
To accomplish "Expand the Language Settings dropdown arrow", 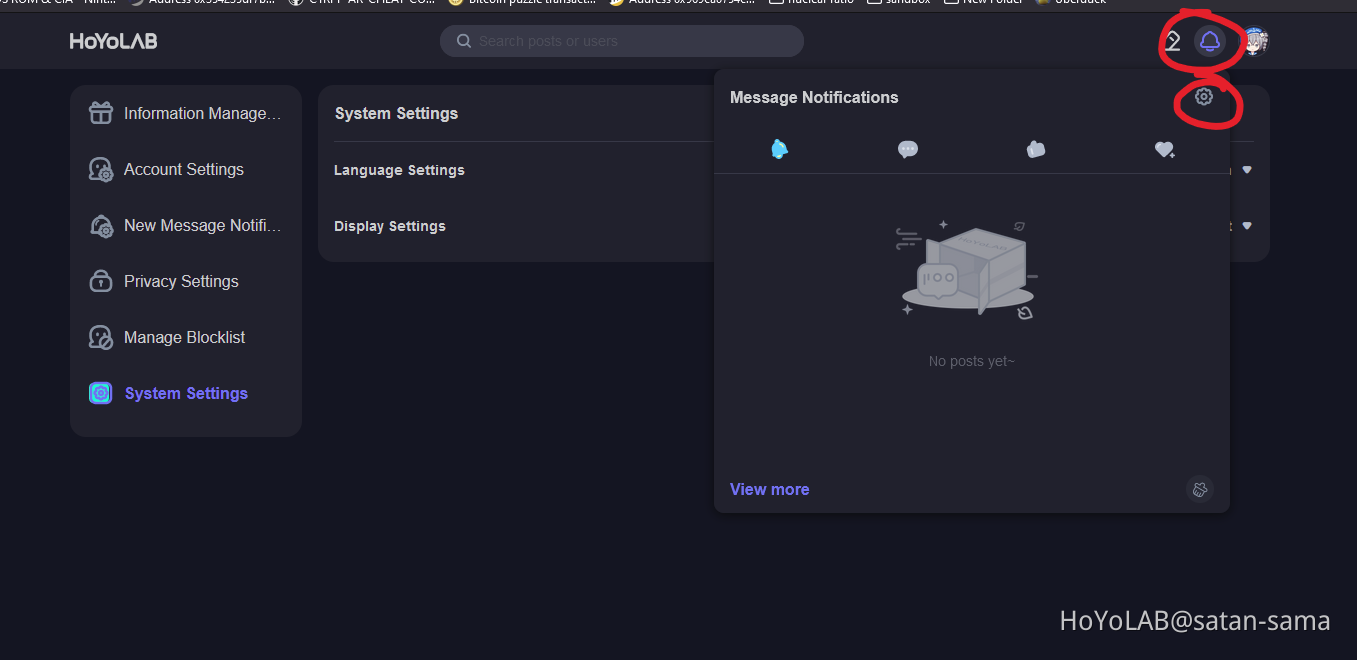I will coord(1247,170).
